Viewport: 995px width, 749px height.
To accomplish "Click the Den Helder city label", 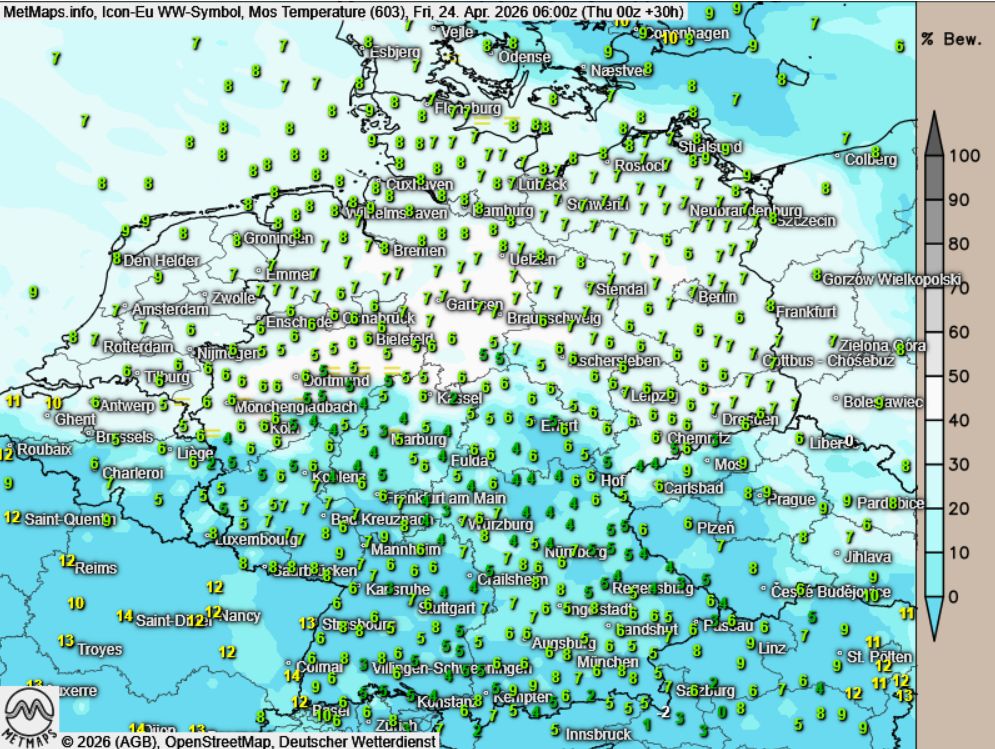I will click(x=158, y=260).
